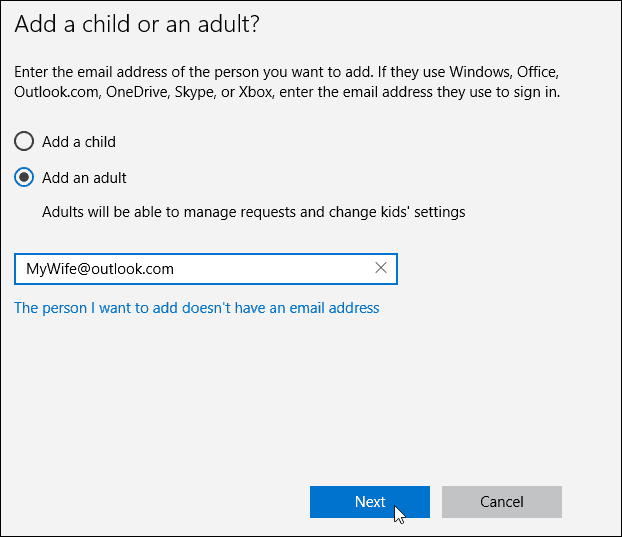Select the Add a child radio button

[24, 142]
